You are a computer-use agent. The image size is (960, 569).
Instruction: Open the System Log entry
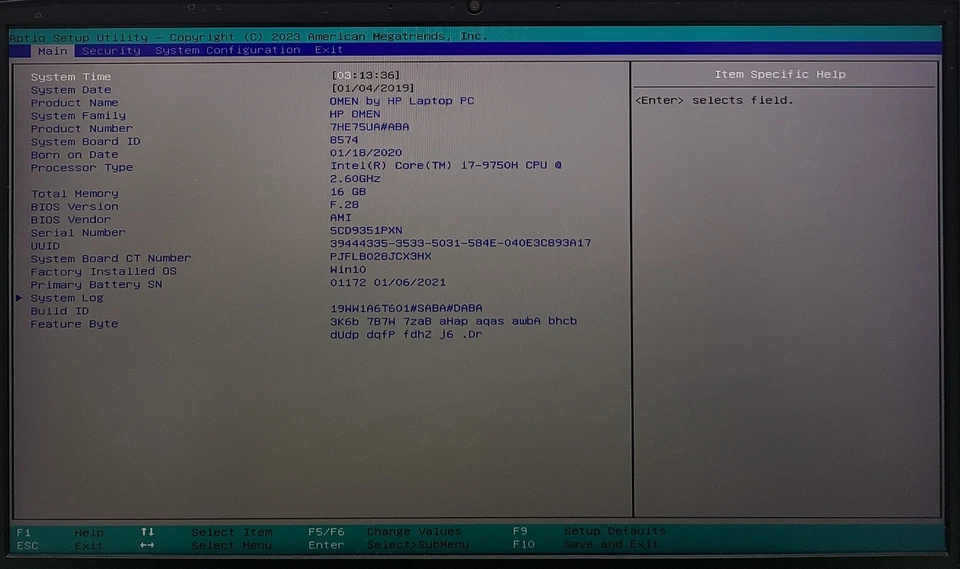coord(67,298)
